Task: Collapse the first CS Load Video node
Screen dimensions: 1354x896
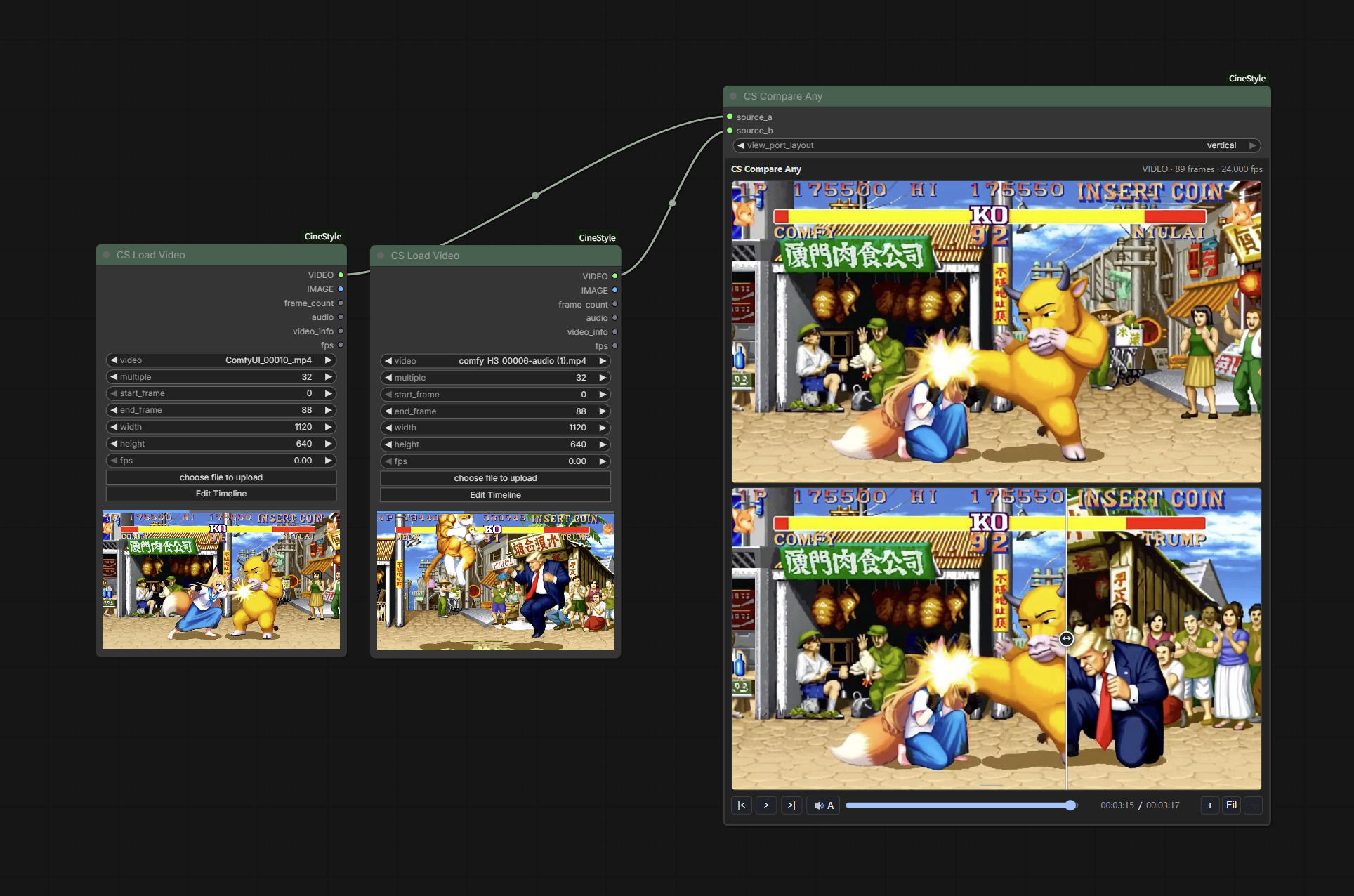Action: tap(107, 255)
